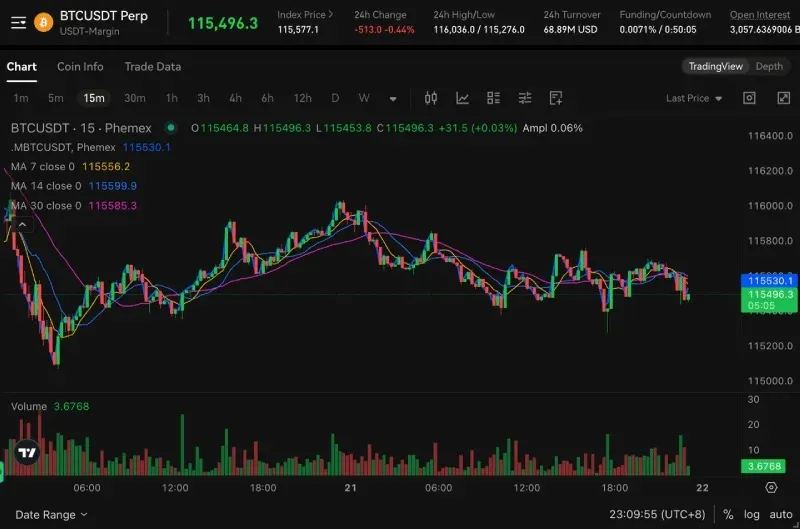Click the Open Interest label

pos(760,15)
